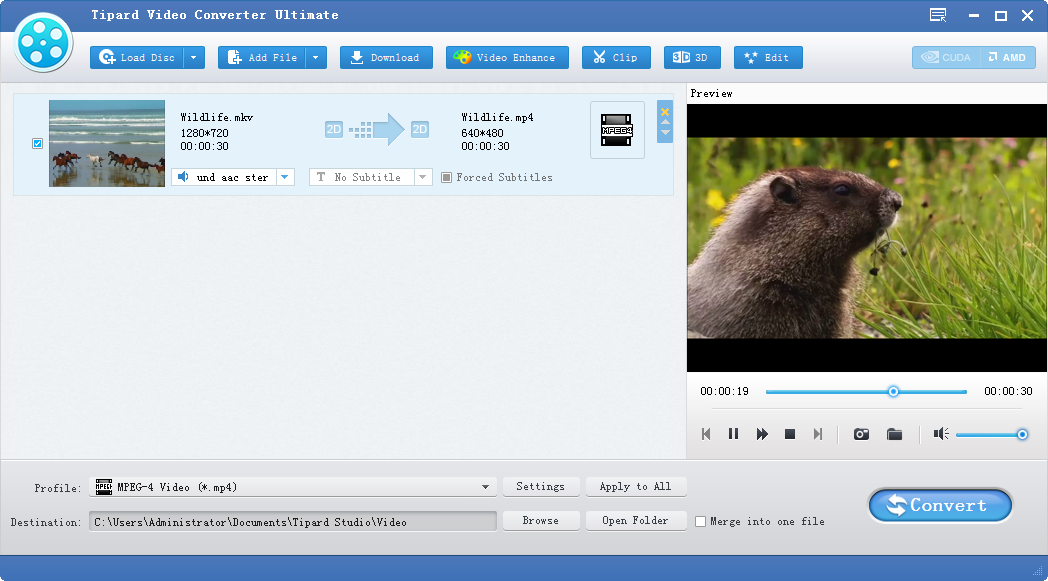Open the Clip tool

coord(616,58)
